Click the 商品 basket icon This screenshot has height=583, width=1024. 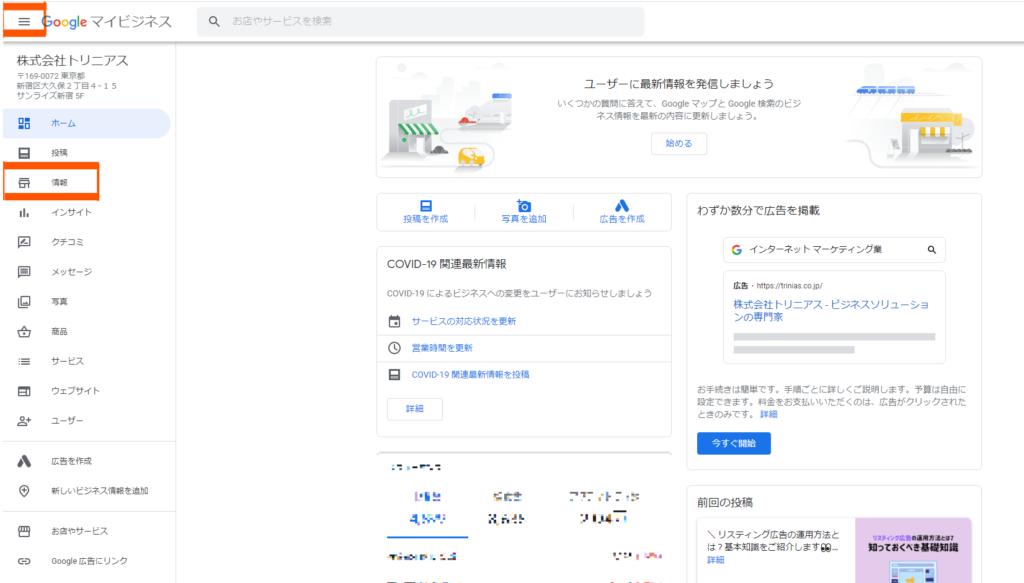24,332
